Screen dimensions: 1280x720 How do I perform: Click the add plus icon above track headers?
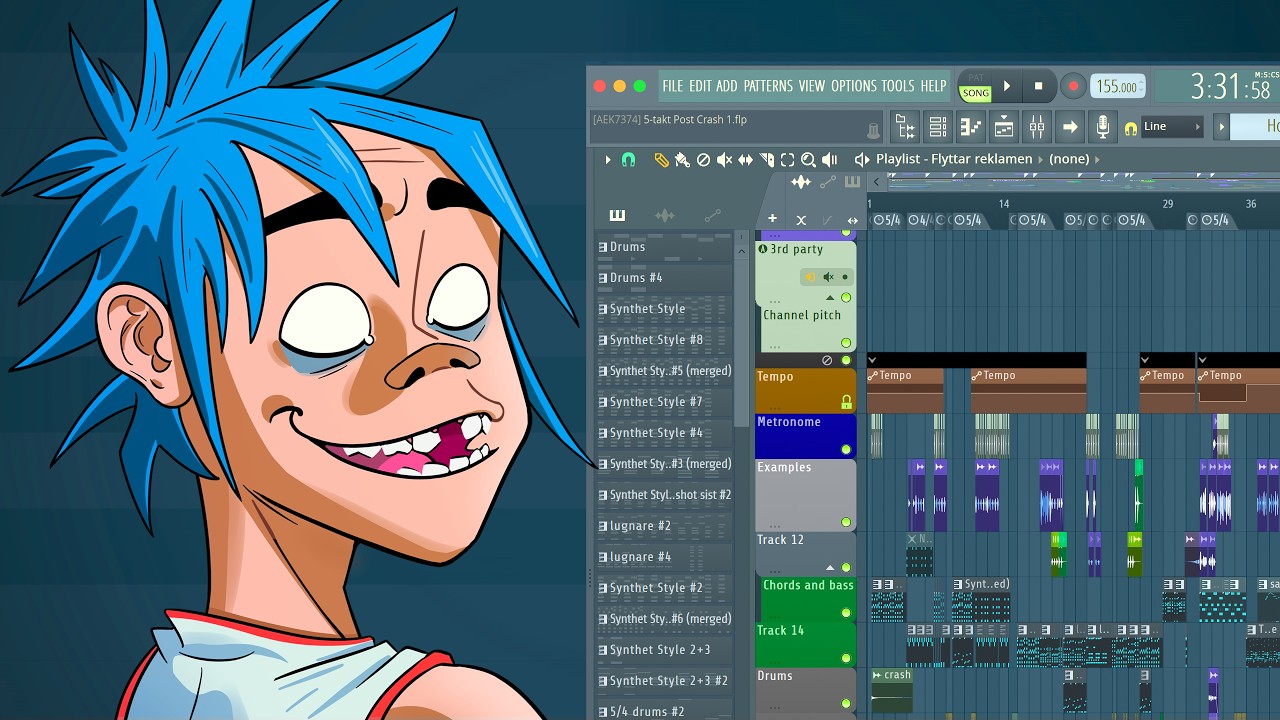coord(772,219)
